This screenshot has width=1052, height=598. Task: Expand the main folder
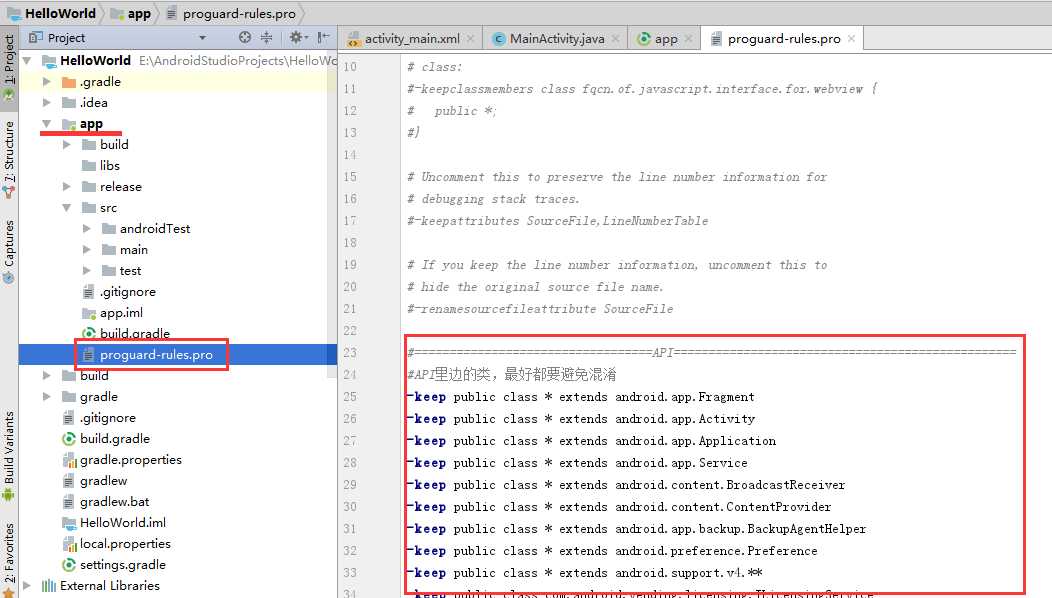click(x=87, y=250)
